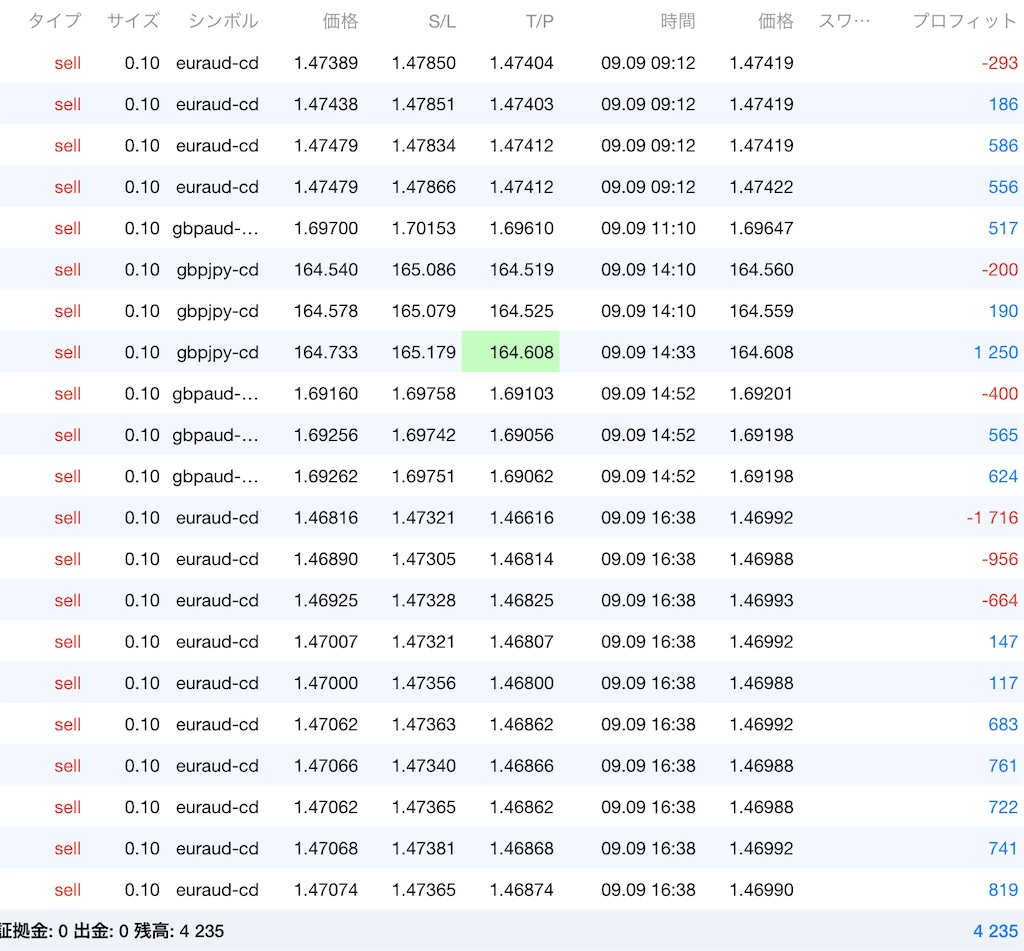Select the highlighted green 164.608 T/P cell

(511, 352)
